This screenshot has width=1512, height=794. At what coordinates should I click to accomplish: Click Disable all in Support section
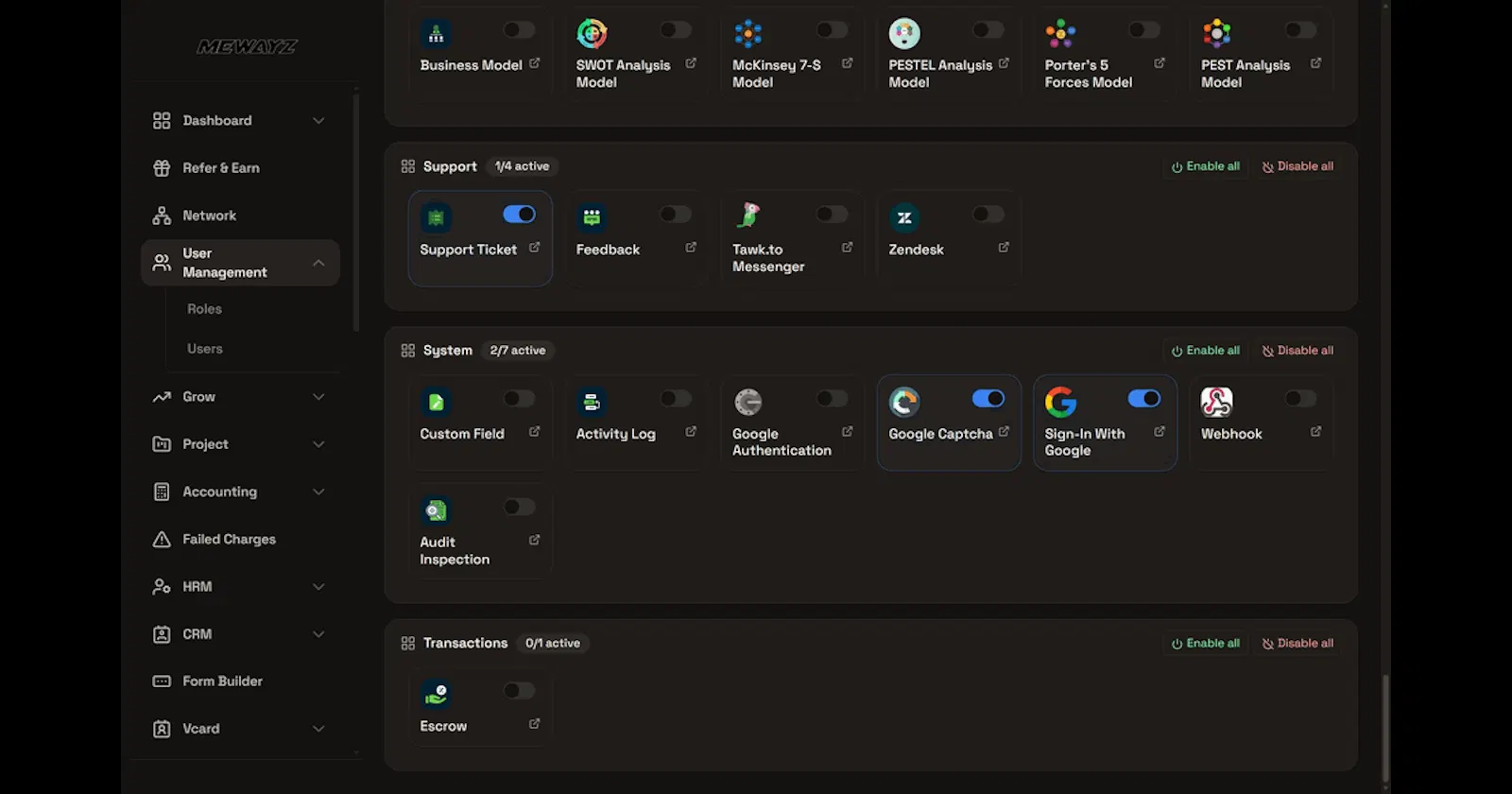1297,166
